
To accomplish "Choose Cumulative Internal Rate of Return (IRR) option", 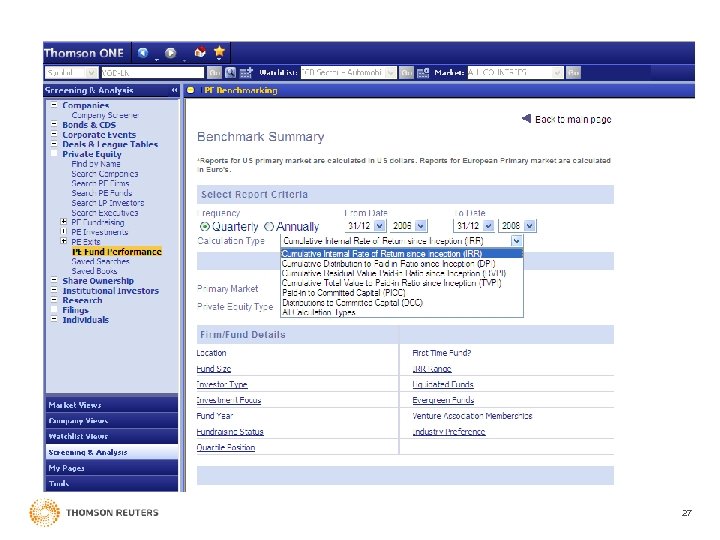I will 402,253.
